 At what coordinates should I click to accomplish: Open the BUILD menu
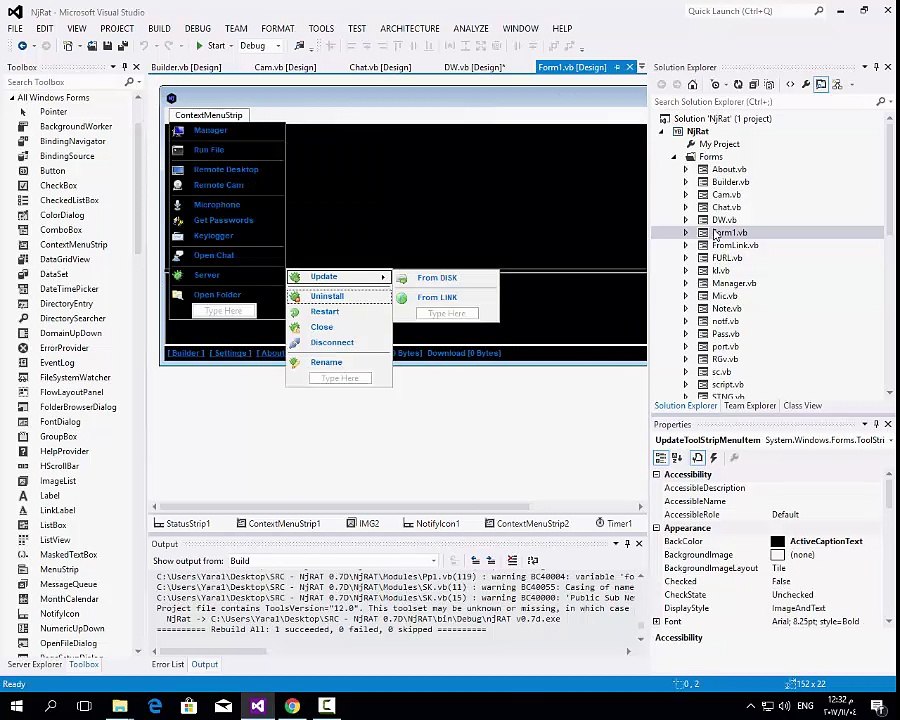pyautogui.click(x=159, y=28)
